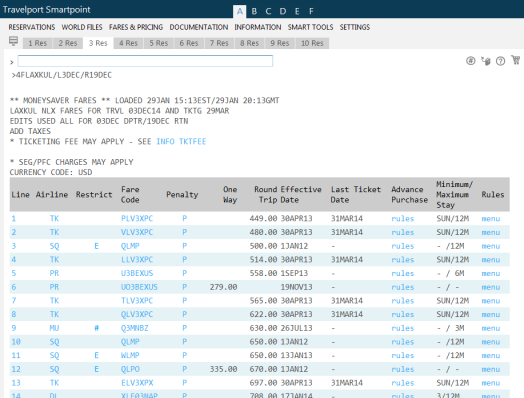
Task: Open the INFO TKTFEE link
Action: pos(181,141)
